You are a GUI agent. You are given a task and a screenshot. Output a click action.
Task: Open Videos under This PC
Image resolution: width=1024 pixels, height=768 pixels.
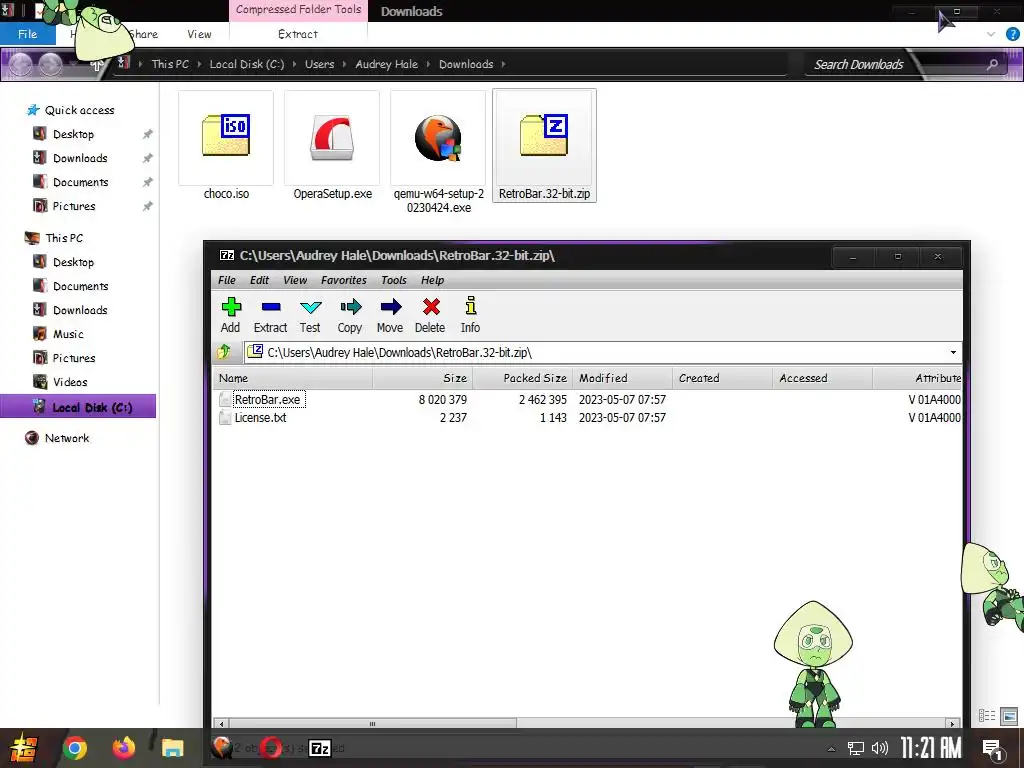coord(70,382)
